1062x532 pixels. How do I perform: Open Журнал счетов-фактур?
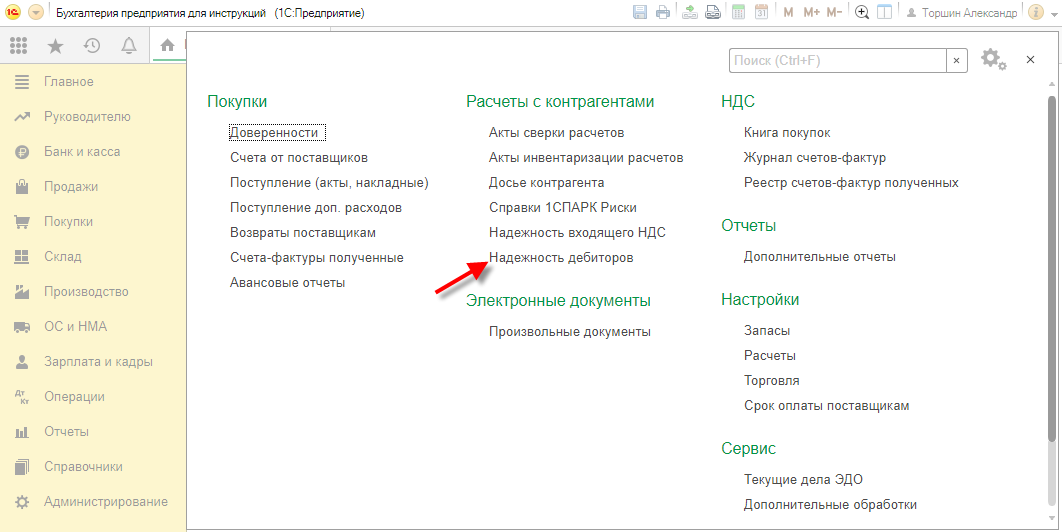(815, 158)
